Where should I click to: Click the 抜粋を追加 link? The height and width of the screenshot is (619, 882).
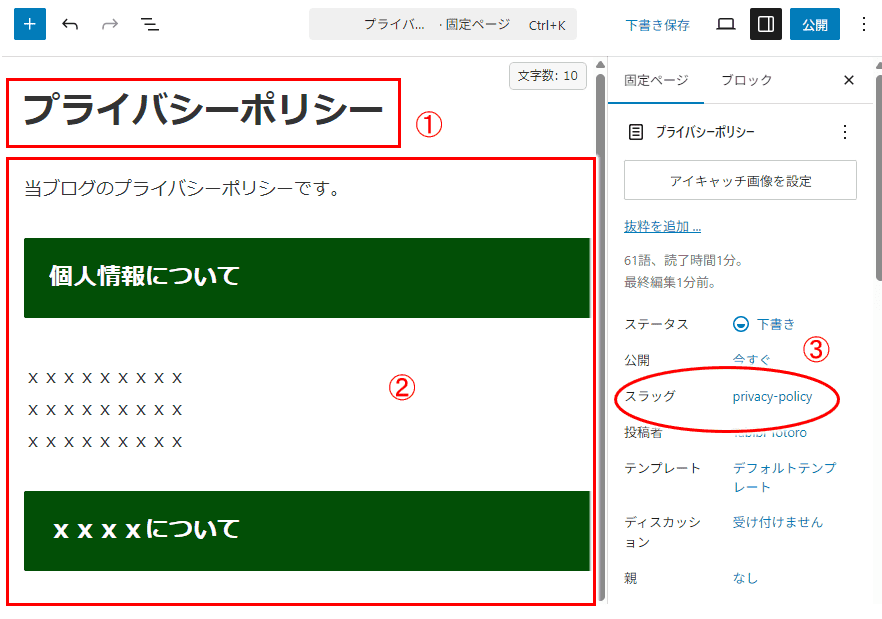(x=662, y=227)
